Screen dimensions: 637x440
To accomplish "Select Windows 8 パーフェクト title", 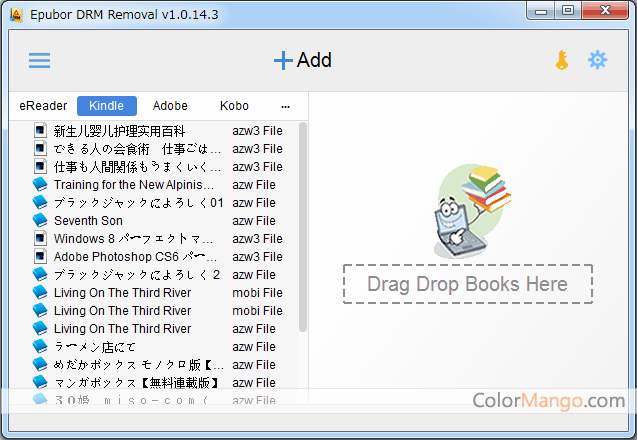I will (x=133, y=238).
